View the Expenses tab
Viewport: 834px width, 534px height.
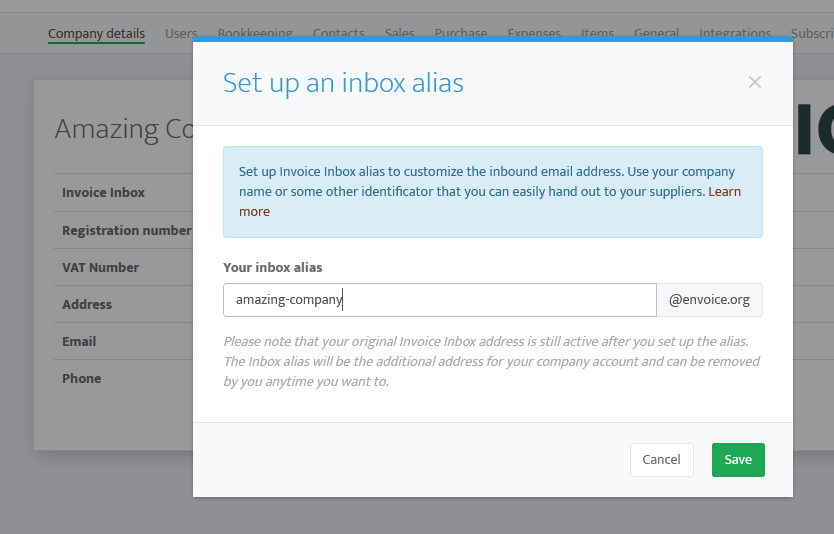(x=534, y=33)
